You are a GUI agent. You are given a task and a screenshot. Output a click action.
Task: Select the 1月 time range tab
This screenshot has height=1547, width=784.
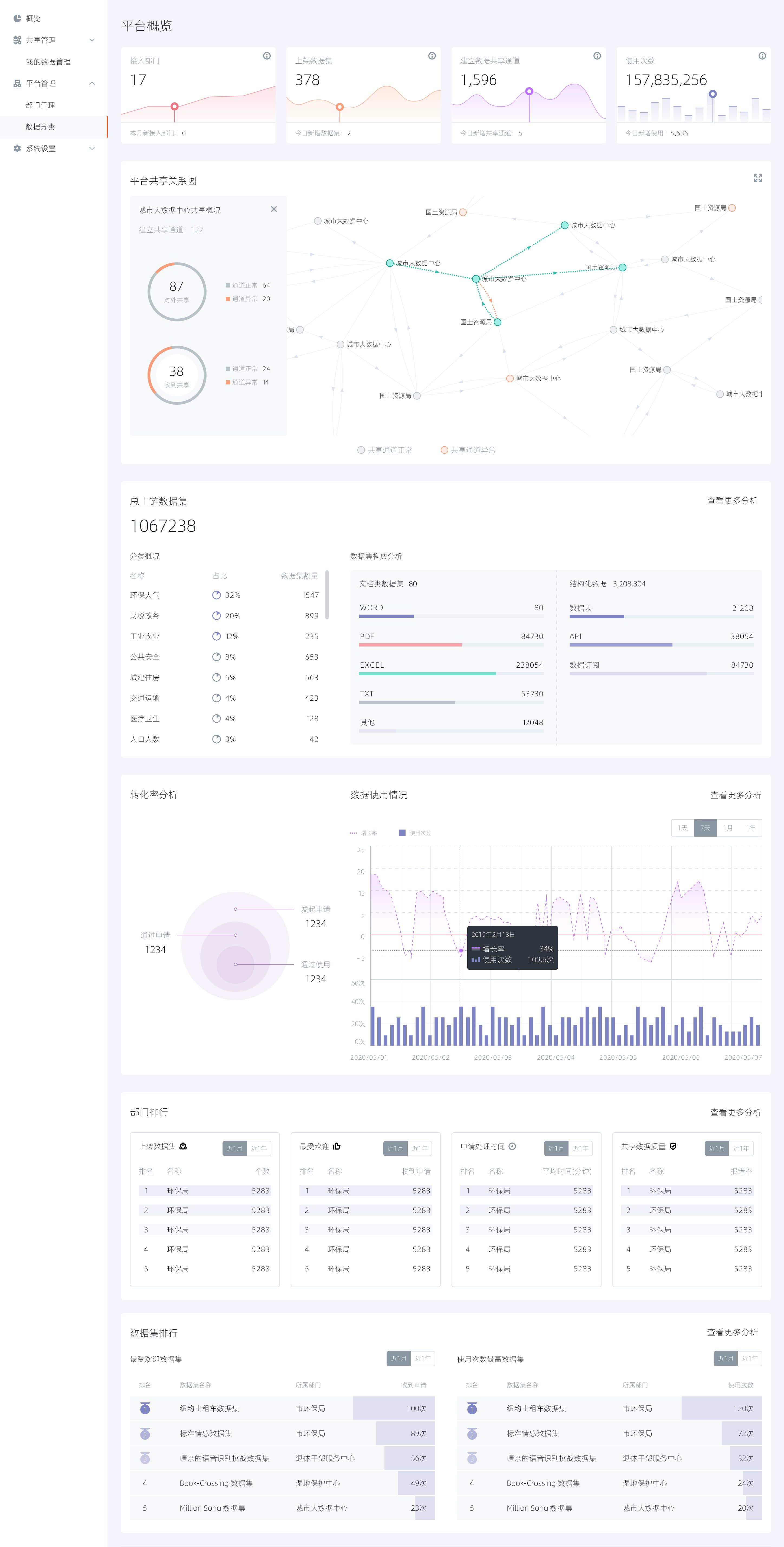pyautogui.click(x=728, y=828)
